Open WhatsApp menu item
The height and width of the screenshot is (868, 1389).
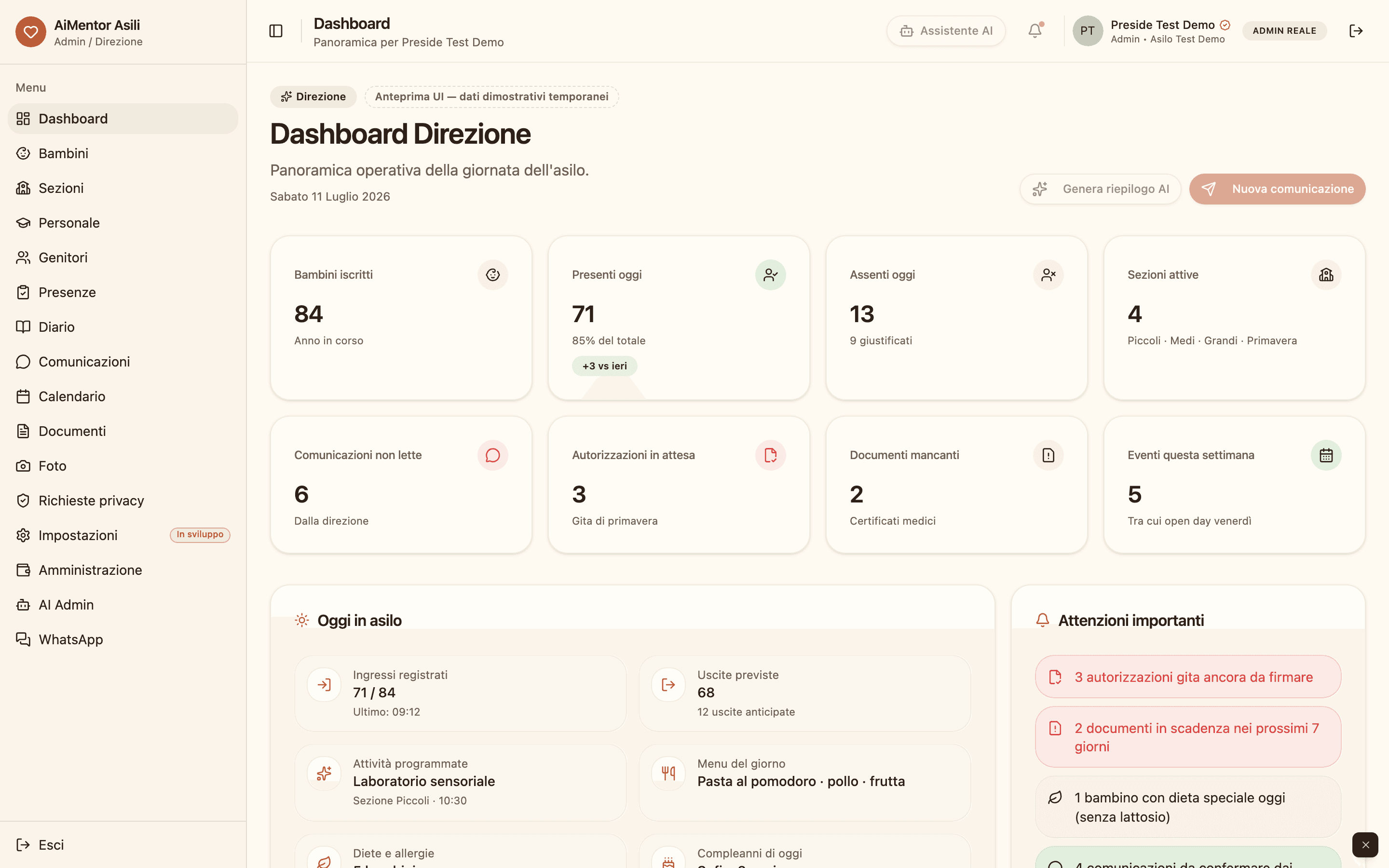click(x=123, y=639)
